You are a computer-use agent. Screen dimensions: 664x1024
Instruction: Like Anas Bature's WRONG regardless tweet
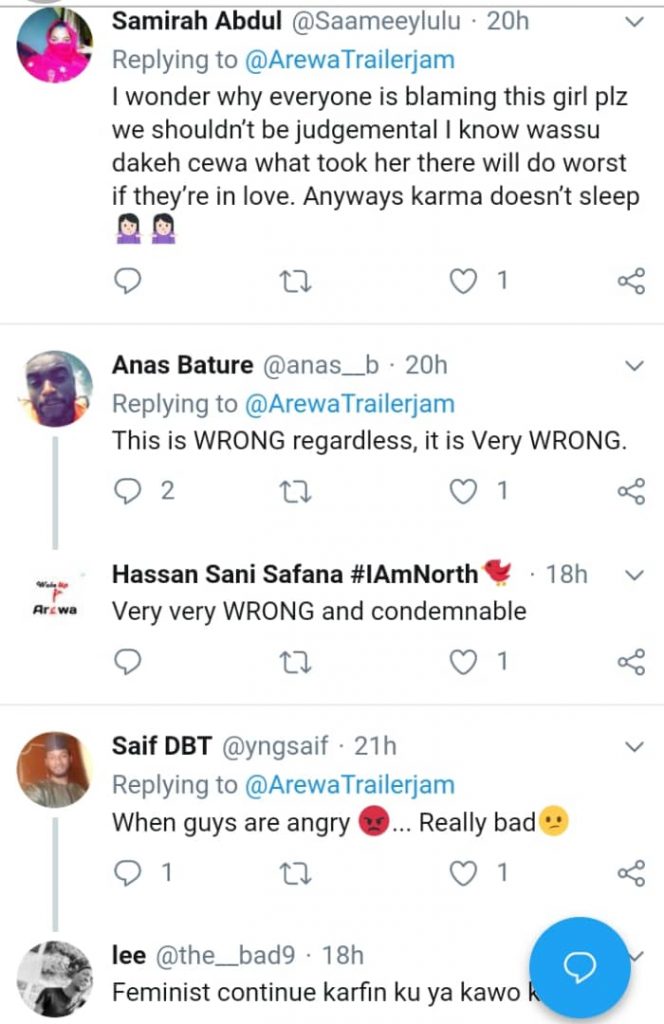463,490
